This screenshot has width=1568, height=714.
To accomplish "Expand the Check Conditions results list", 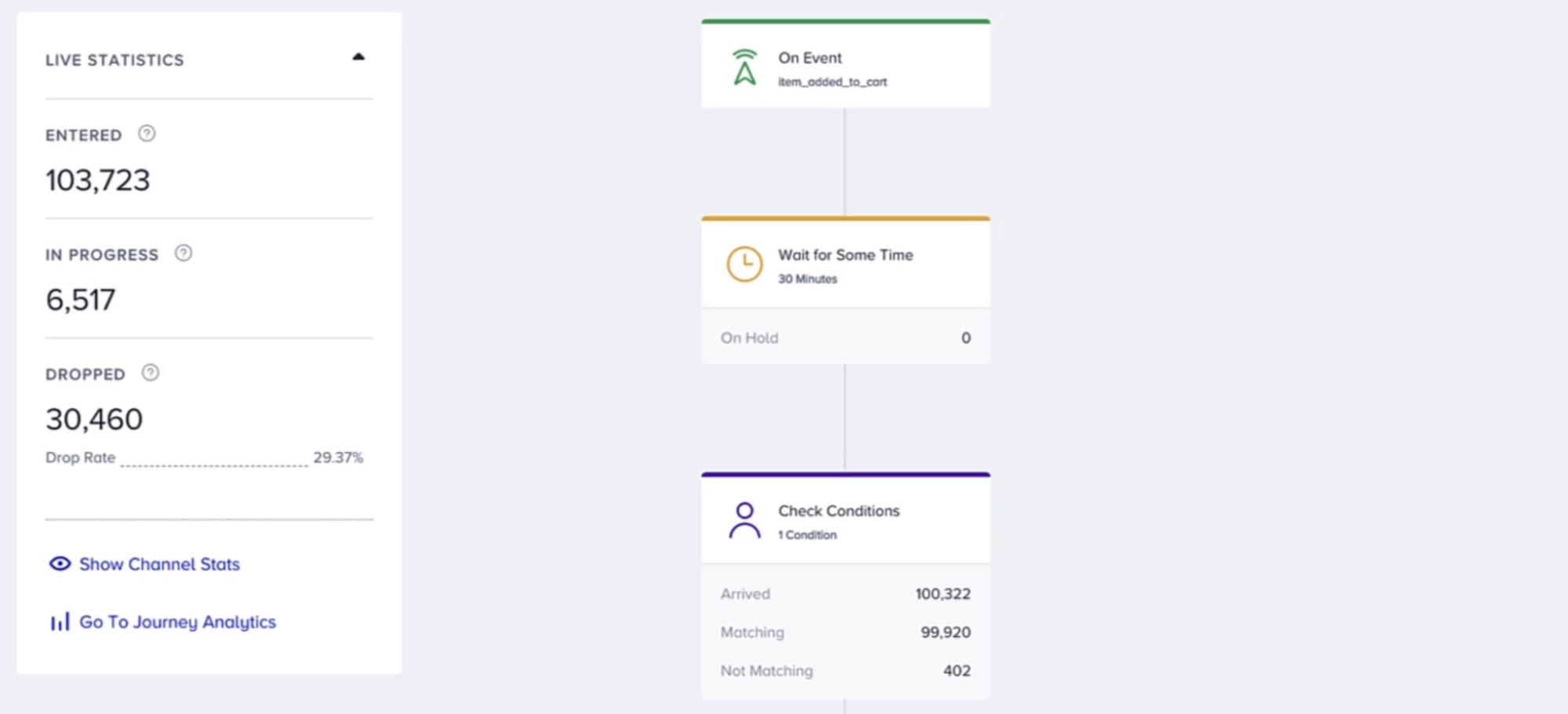I will 845,632.
